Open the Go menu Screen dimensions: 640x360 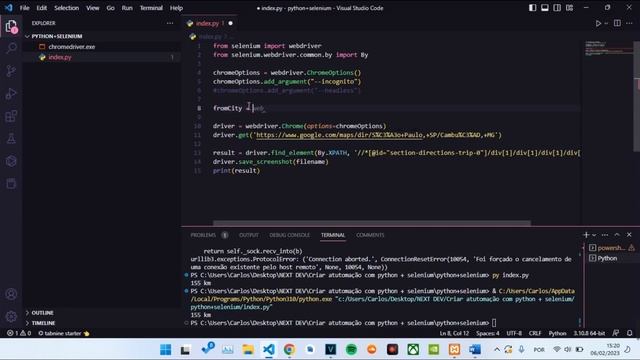tap(110, 8)
